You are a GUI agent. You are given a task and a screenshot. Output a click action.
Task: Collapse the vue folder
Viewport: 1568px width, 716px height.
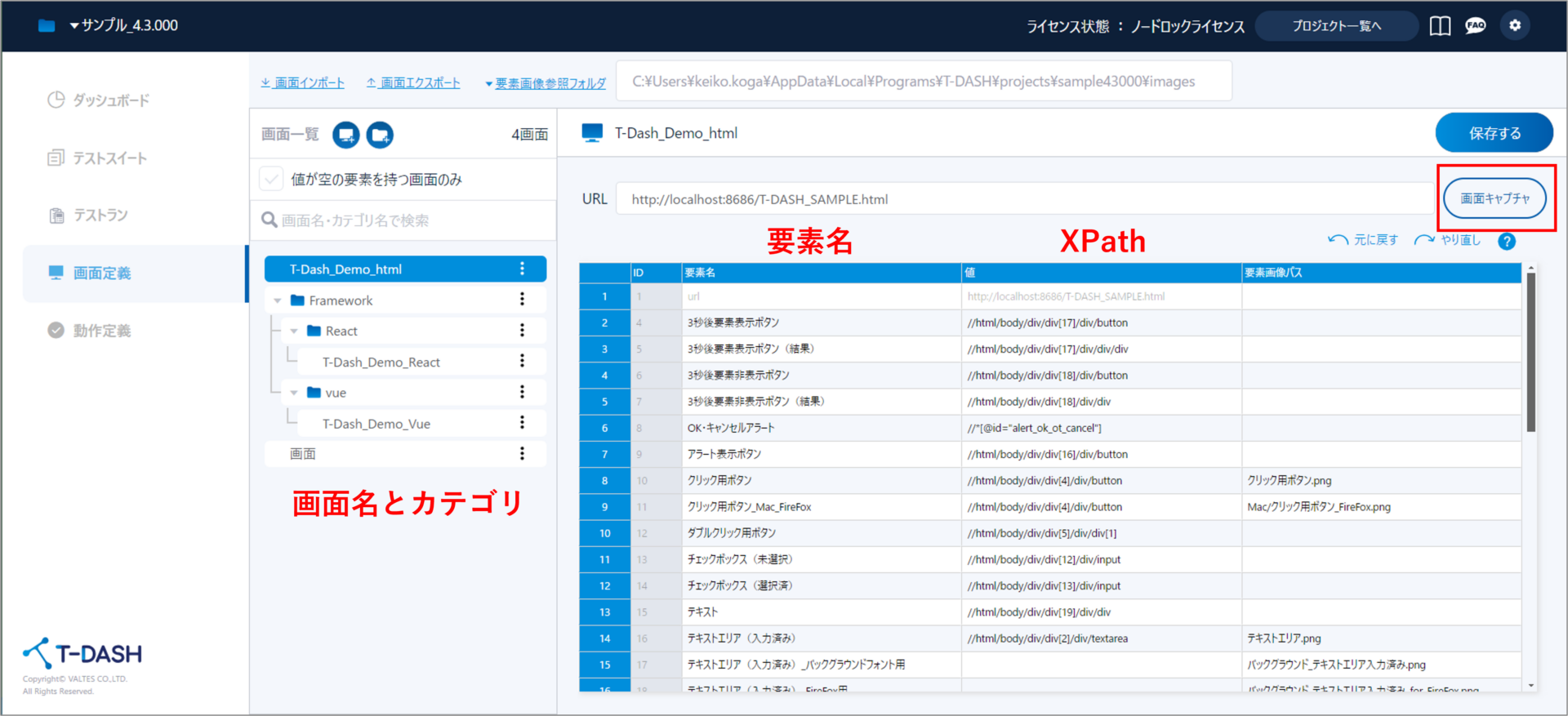(294, 393)
